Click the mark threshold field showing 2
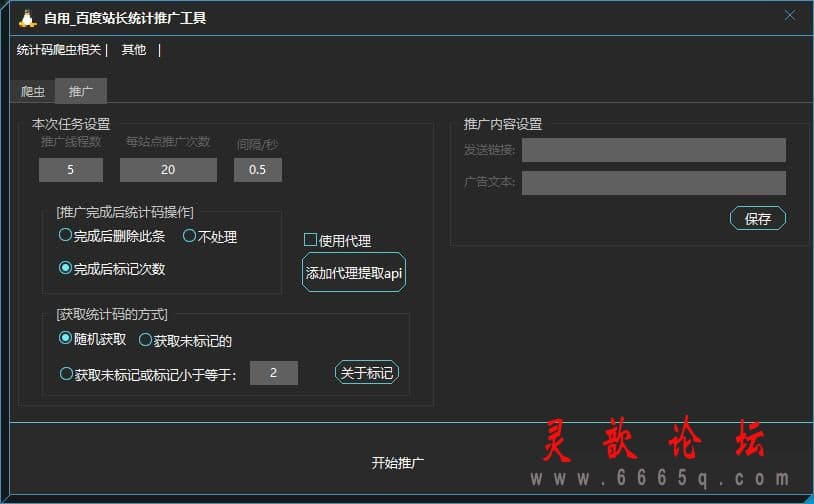Screen dimensions: 814x504 point(274,373)
